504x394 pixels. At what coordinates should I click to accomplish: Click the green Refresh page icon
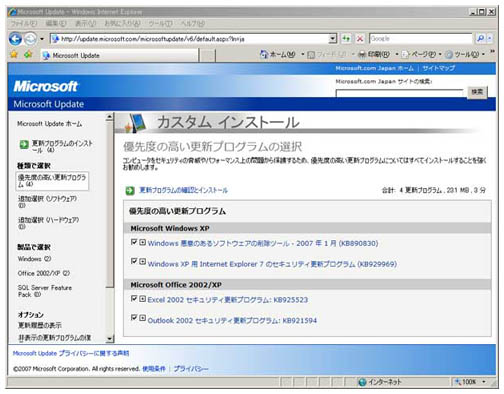(347, 39)
